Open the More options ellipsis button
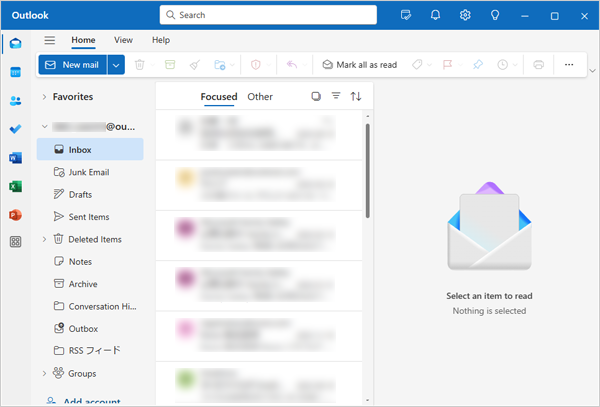 point(569,65)
